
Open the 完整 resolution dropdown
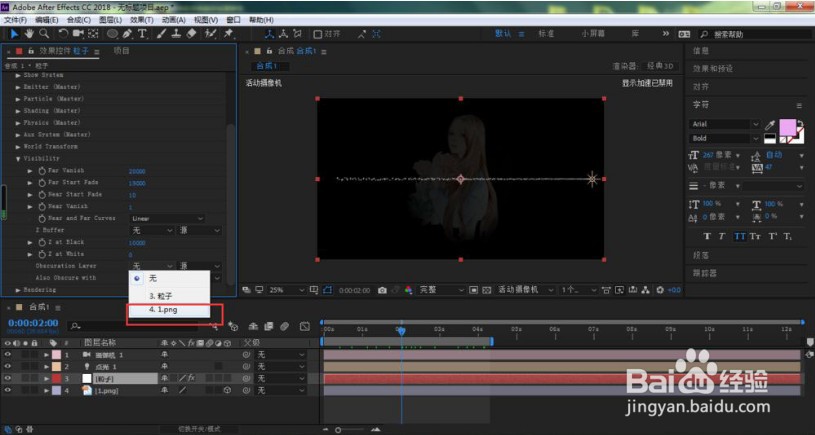(441, 290)
